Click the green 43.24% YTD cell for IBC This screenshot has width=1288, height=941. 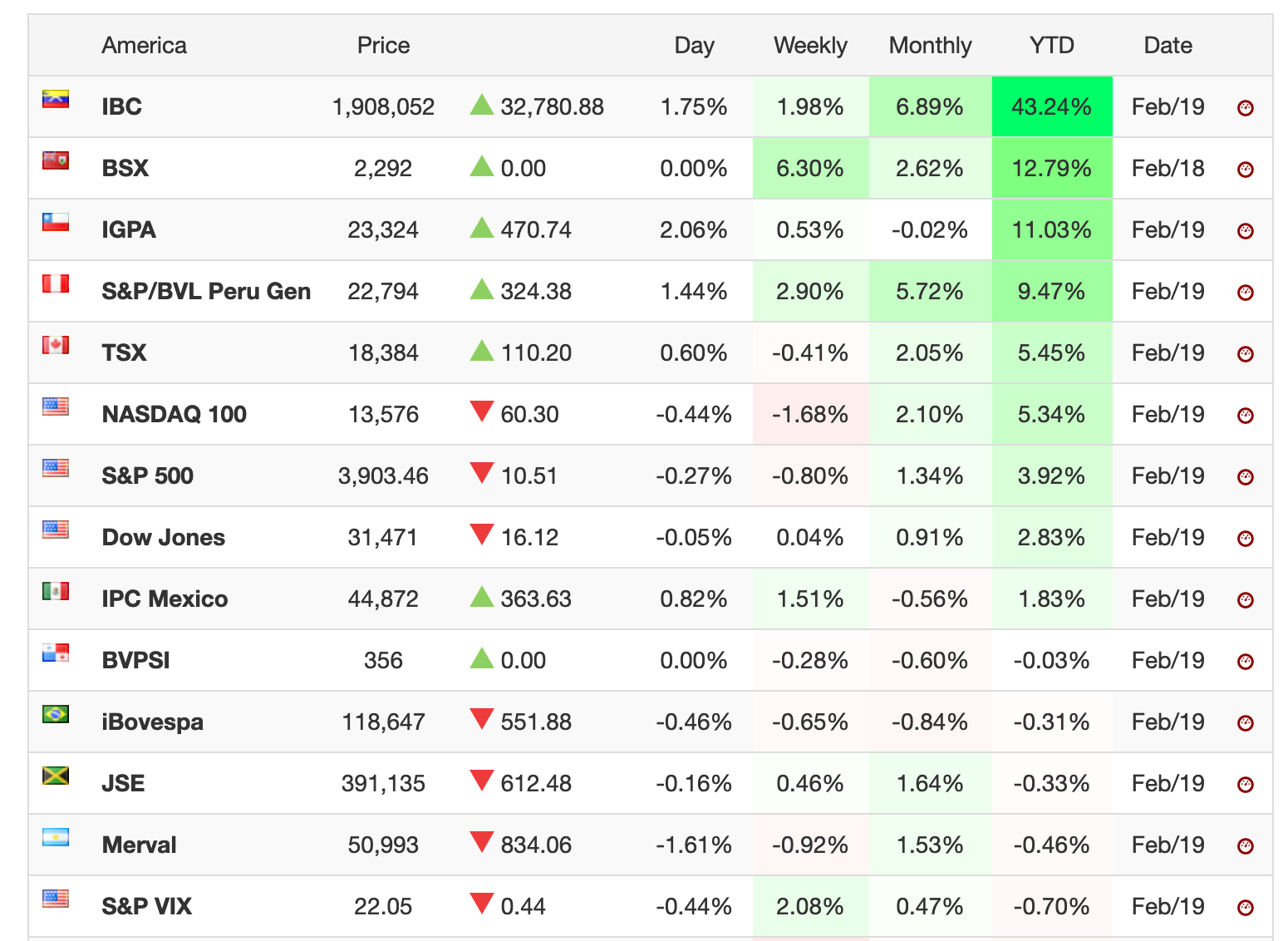pyautogui.click(x=1052, y=106)
